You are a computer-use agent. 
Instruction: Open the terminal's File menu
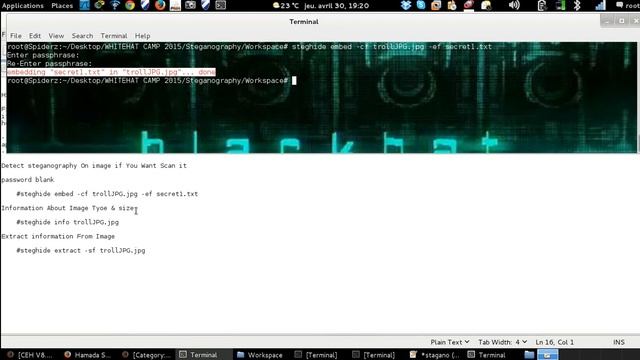click(x=16, y=36)
